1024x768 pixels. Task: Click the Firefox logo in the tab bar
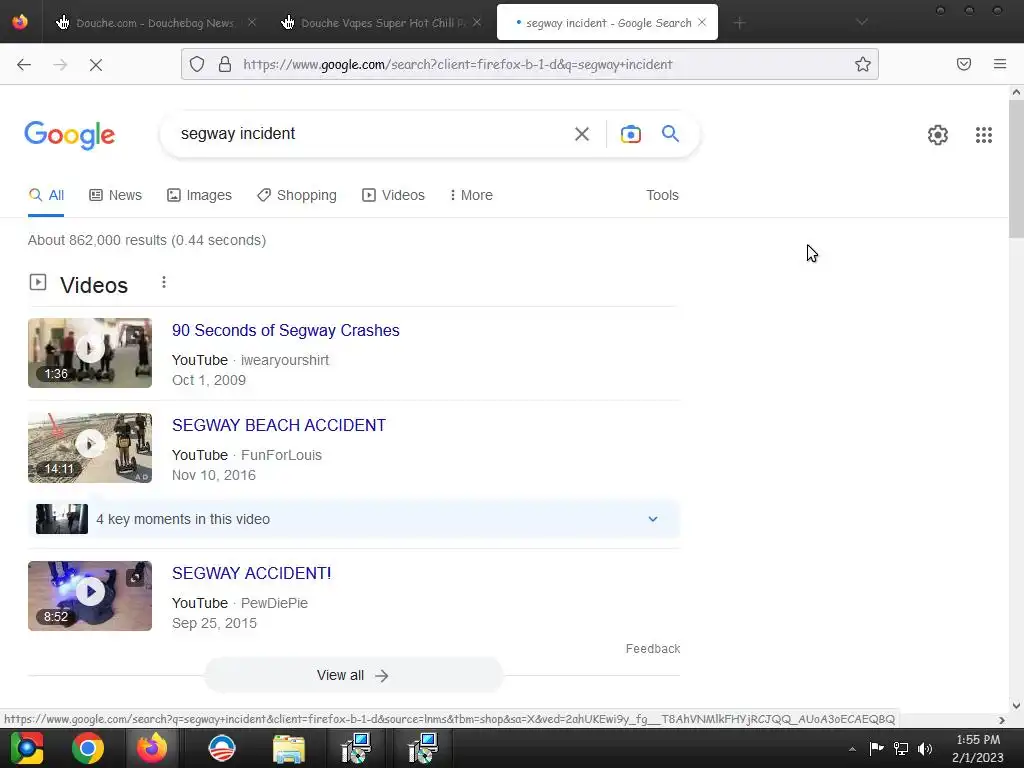pyautogui.click(x=20, y=22)
